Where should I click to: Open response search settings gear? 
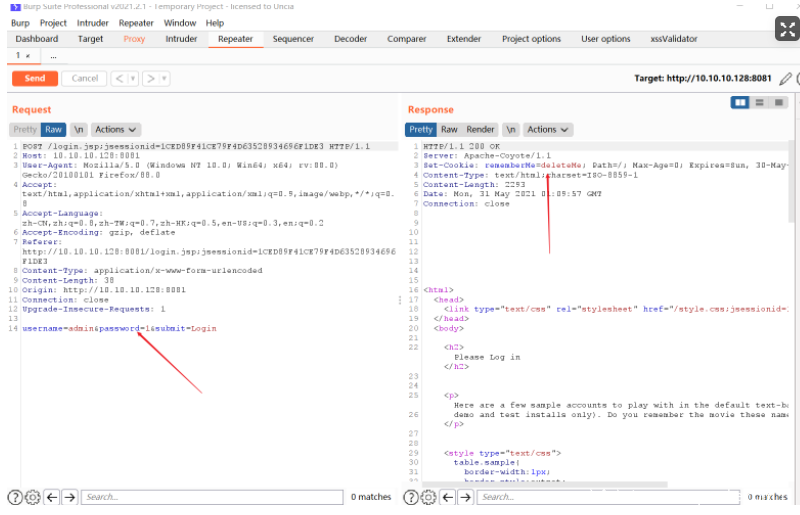429,497
